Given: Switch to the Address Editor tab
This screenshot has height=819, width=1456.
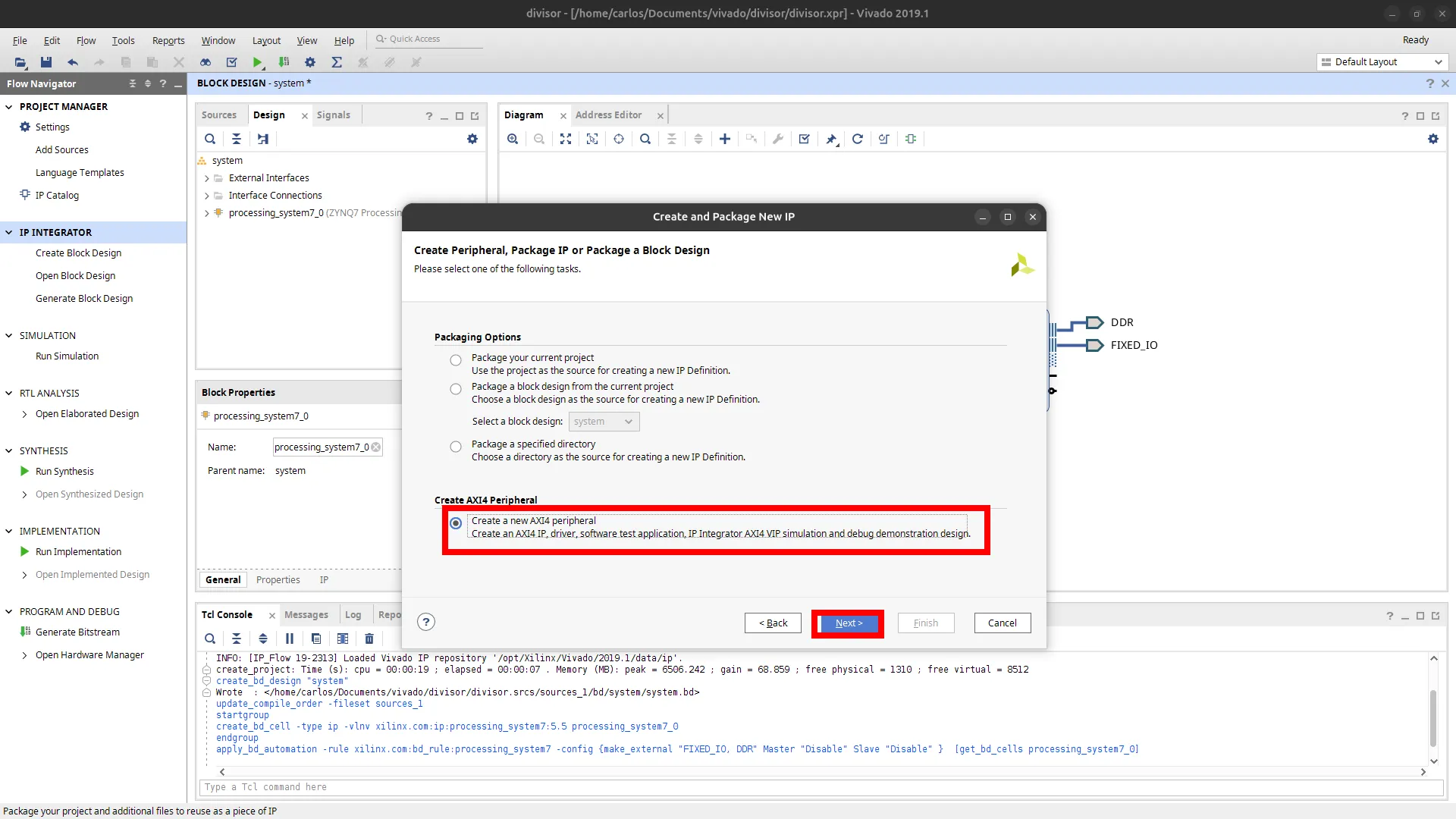Looking at the screenshot, I should click(x=608, y=115).
